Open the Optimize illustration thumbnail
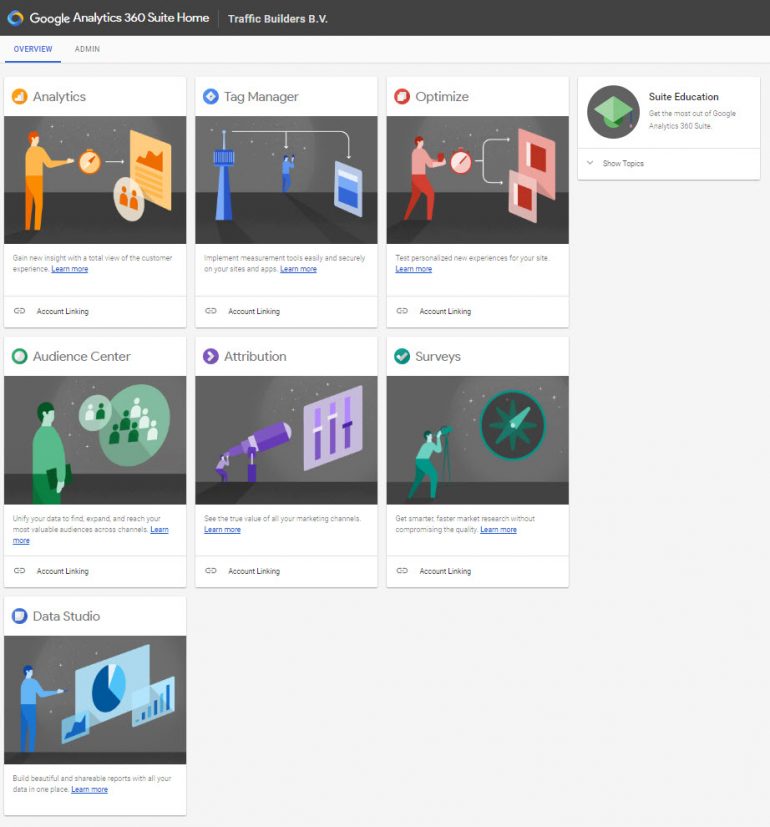The image size is (770, 827). coord(477,180)
